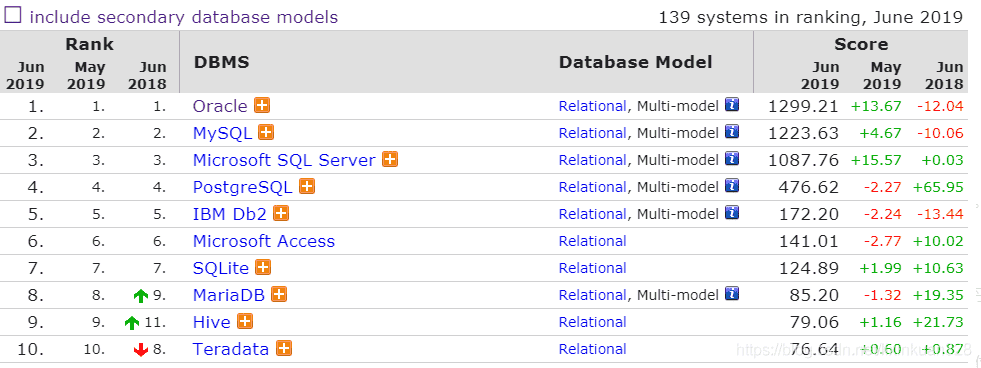Screen dimensions: 981x368
Task: Open the Microsoft Access link
Action: point(264,241)
